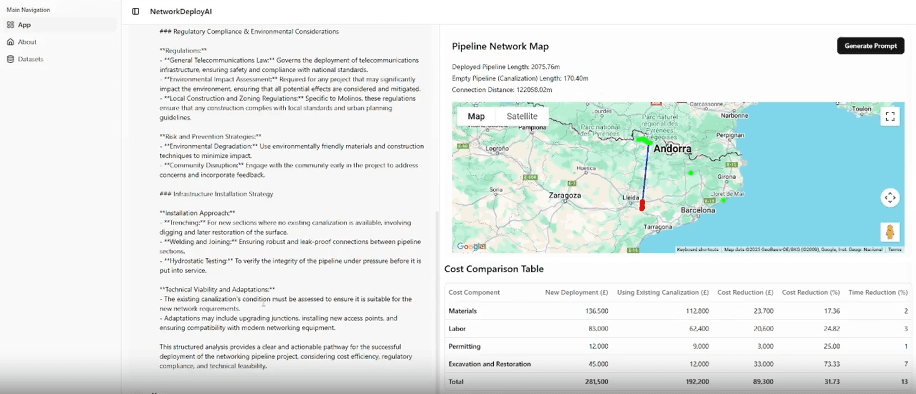The height and width of the screenshot is (394, 916).
Task: Click the green marker near Andorra
Action: click(x=644, y=140)
